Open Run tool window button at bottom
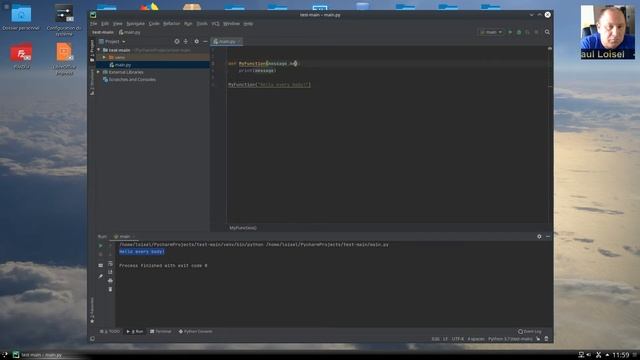The image size is (640, 360). tap(135, 331)
